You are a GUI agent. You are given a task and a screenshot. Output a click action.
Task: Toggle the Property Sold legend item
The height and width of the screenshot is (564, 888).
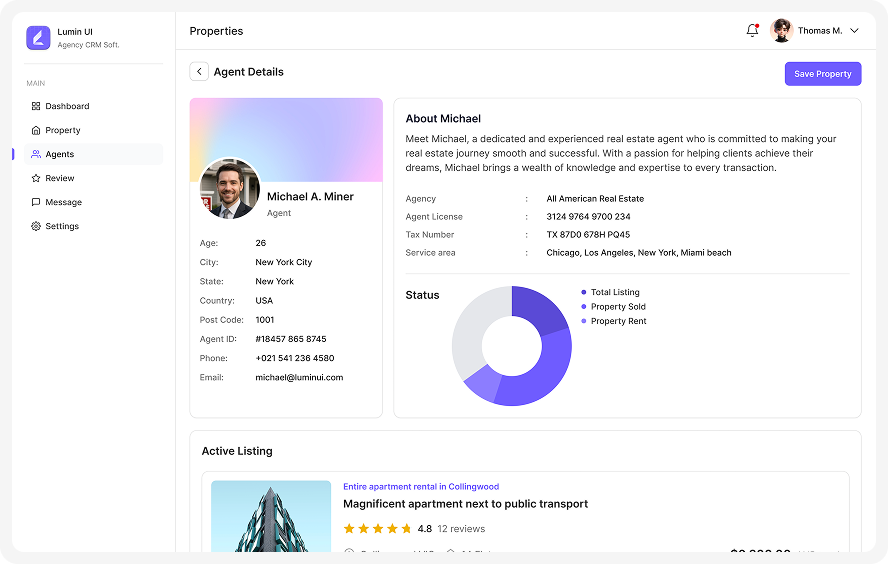[x=617, y=307]
